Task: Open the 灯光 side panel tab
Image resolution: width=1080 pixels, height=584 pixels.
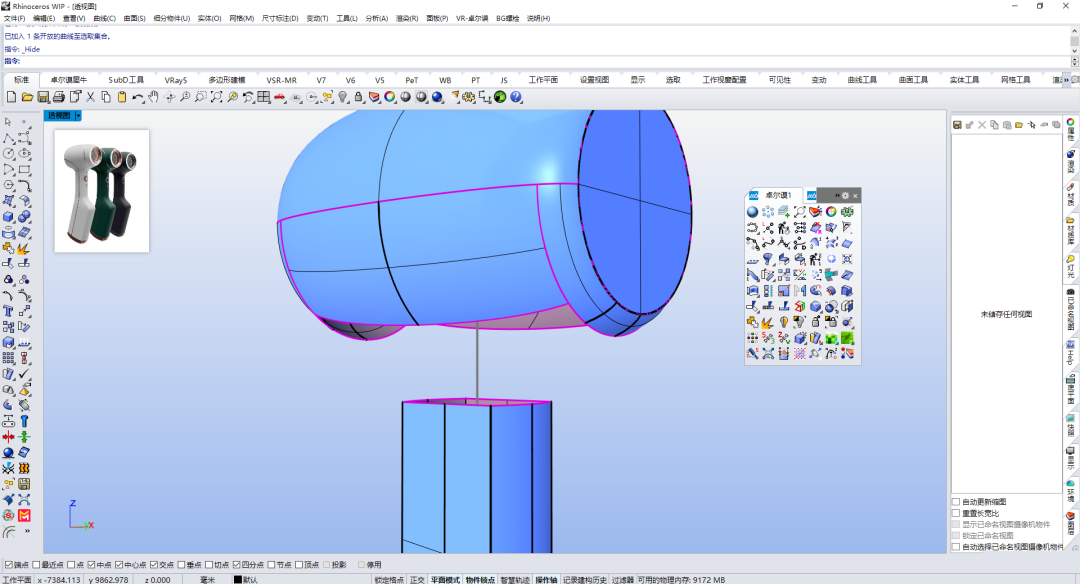Action: [1071, 267]
